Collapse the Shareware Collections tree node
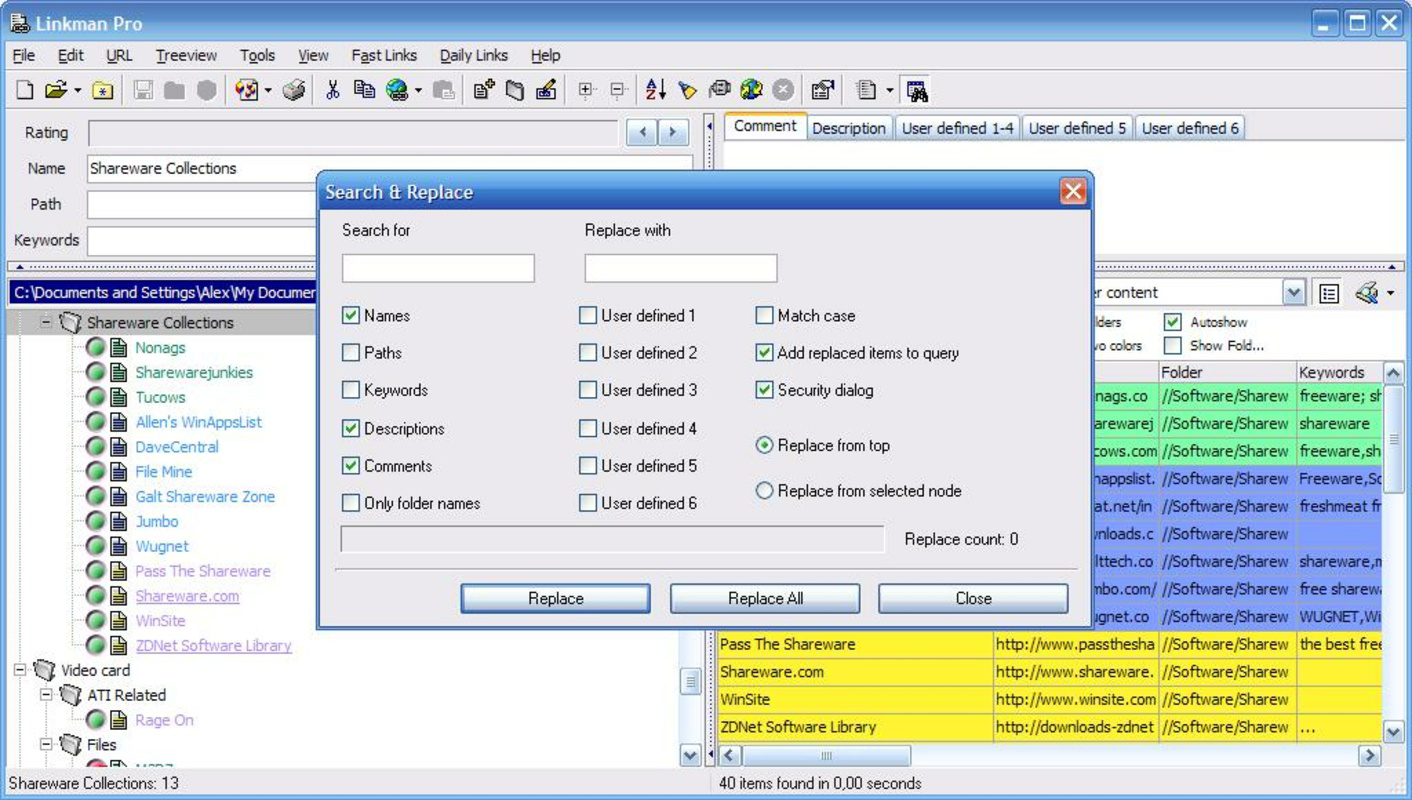This screenshot has height=800, width=1412. pos(46,322)
